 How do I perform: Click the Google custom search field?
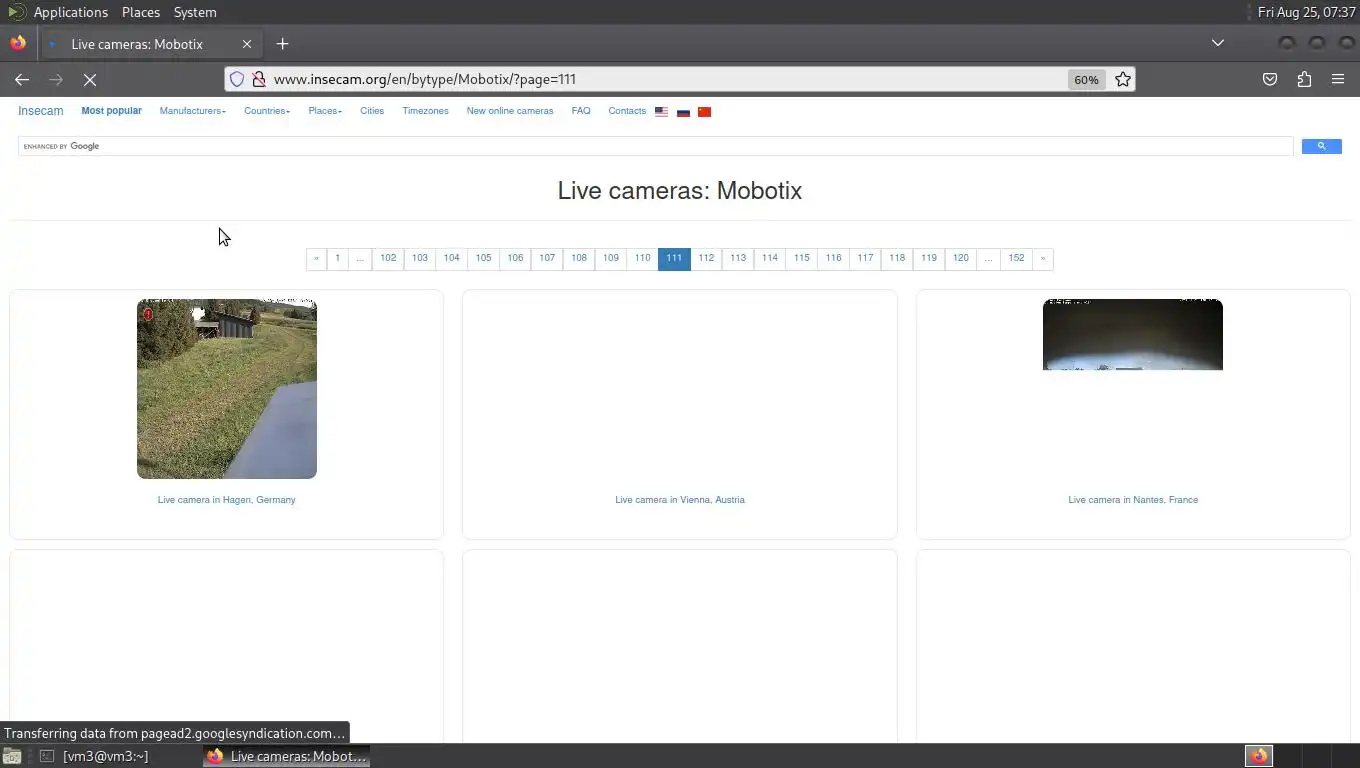[656, 146]
